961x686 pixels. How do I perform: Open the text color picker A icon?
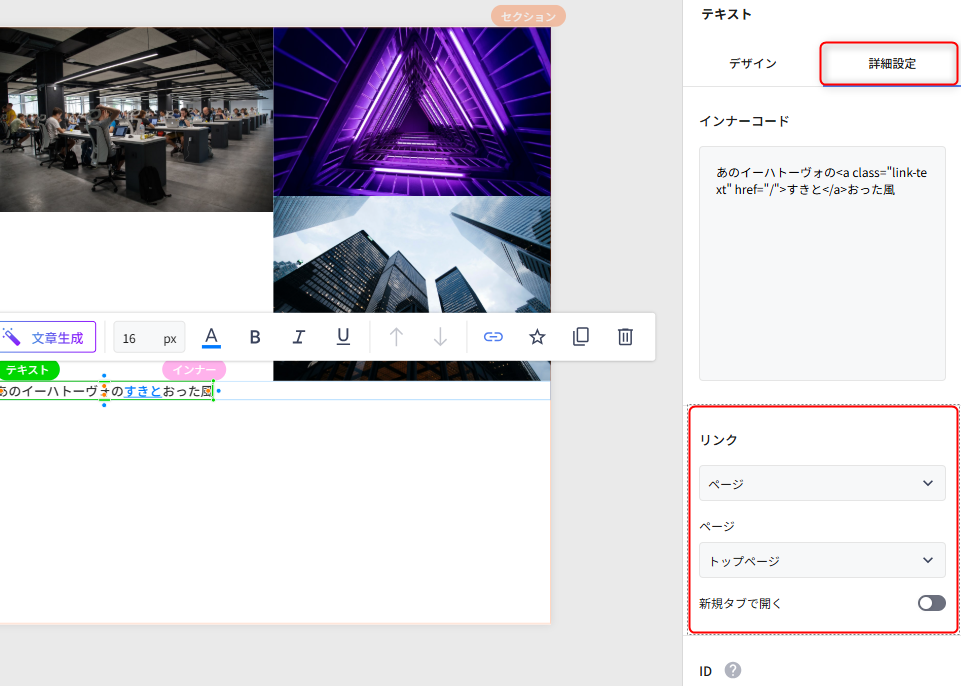coord(211,337)
